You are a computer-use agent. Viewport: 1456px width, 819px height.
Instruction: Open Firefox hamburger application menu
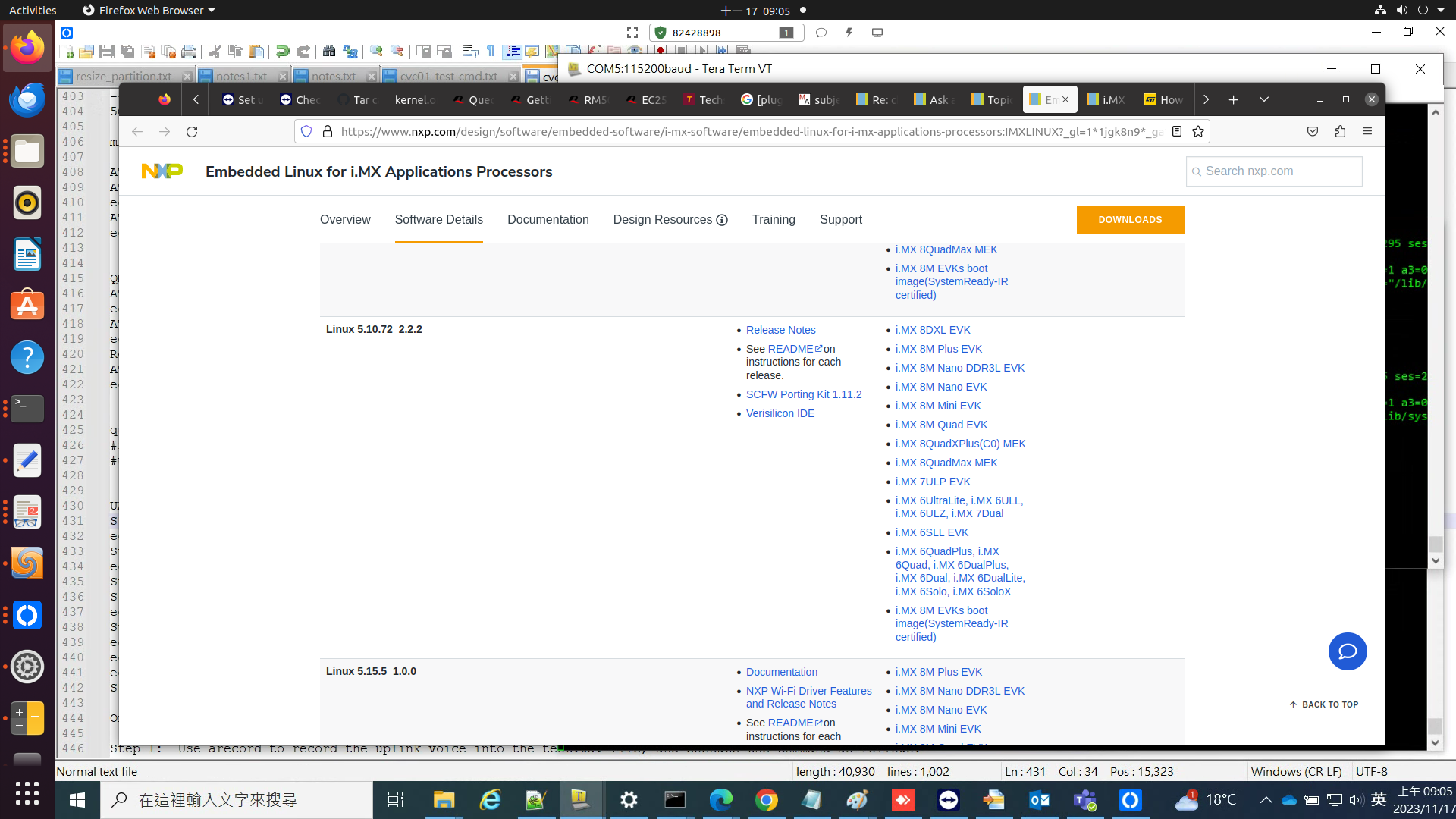[1367, 132]
